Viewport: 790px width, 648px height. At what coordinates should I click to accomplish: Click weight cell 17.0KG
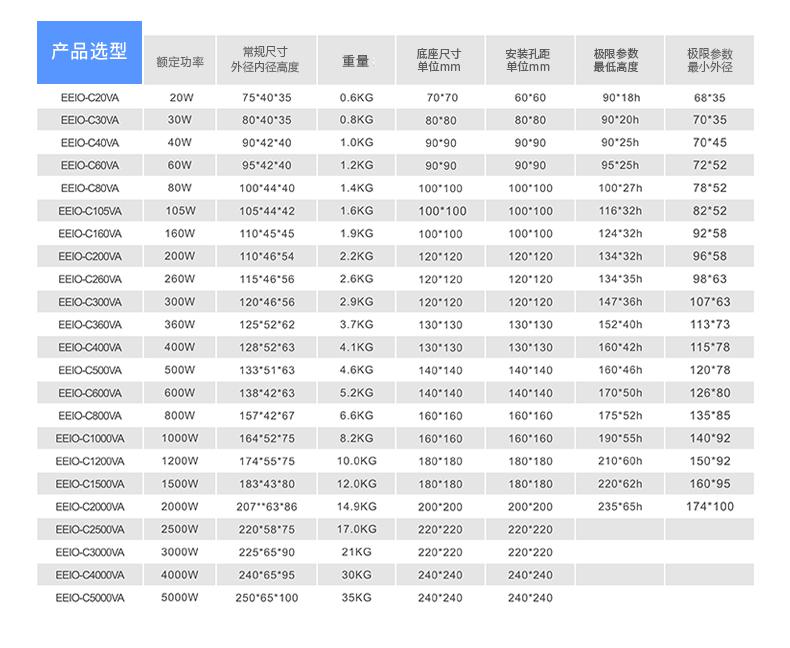coord(356,530)
